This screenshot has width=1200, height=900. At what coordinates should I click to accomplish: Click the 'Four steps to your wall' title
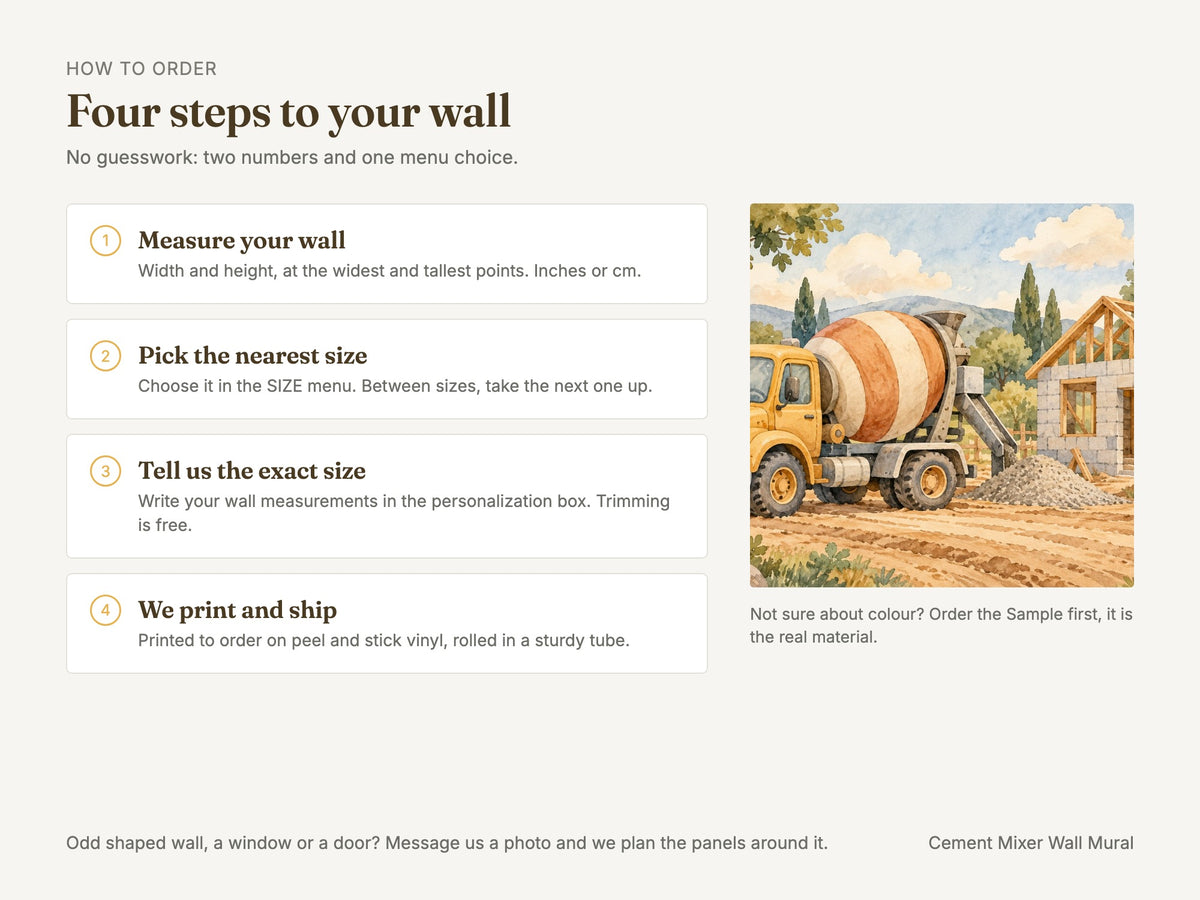[x=288, y=111]
